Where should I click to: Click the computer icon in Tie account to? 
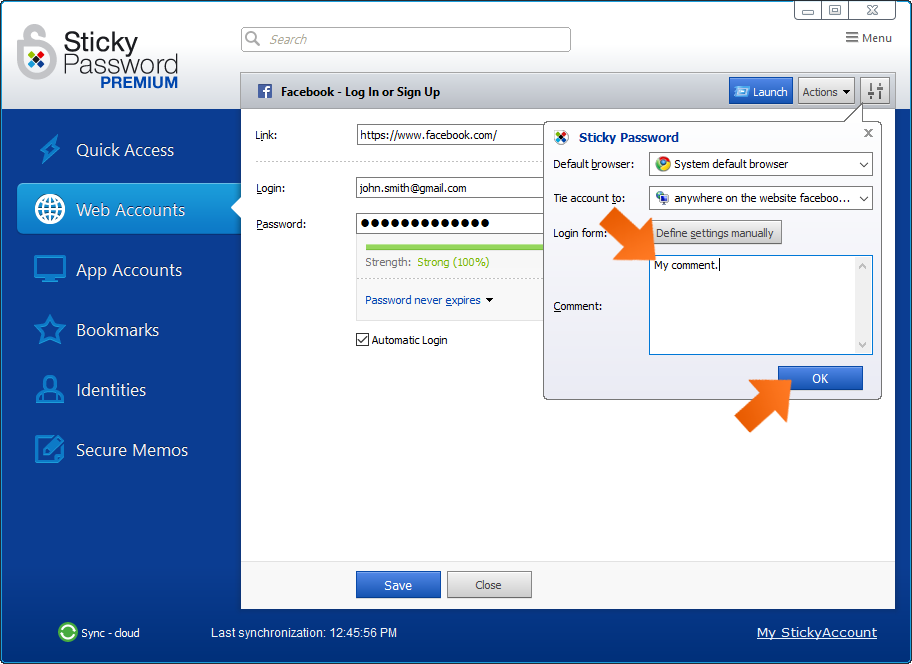tap(662, 198)
